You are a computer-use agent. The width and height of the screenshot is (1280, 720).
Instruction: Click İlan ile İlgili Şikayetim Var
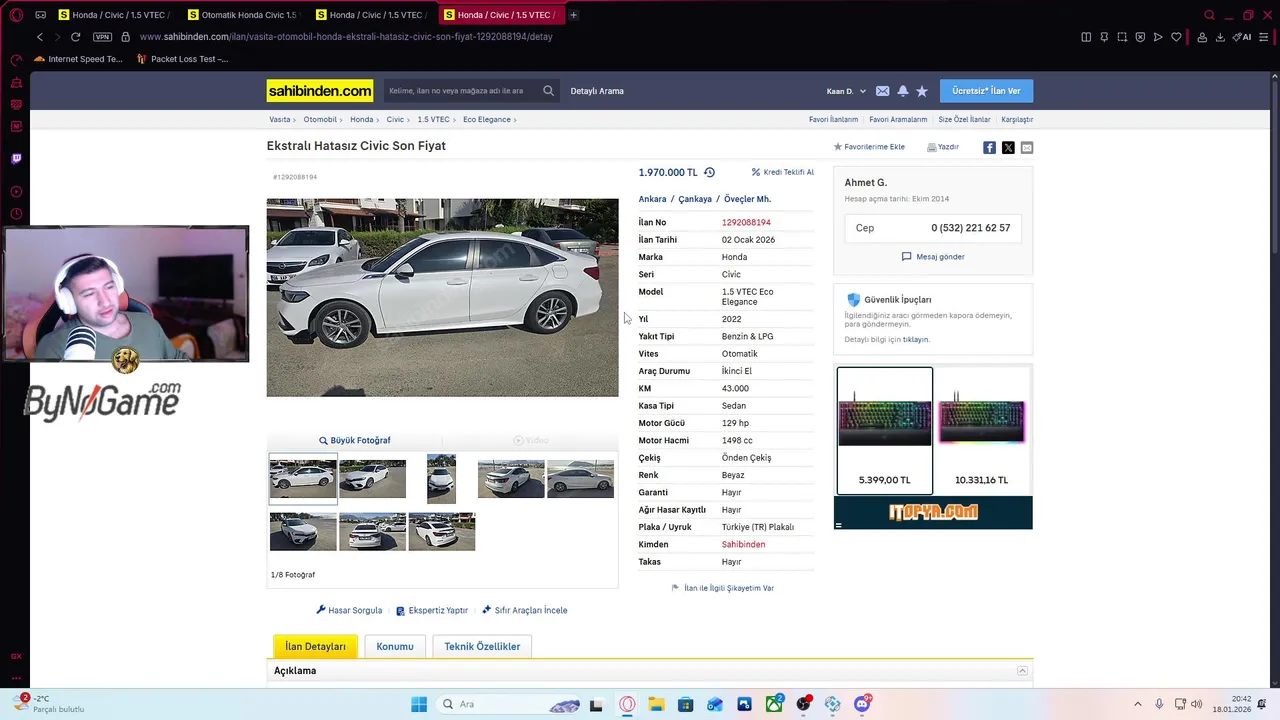723,588
